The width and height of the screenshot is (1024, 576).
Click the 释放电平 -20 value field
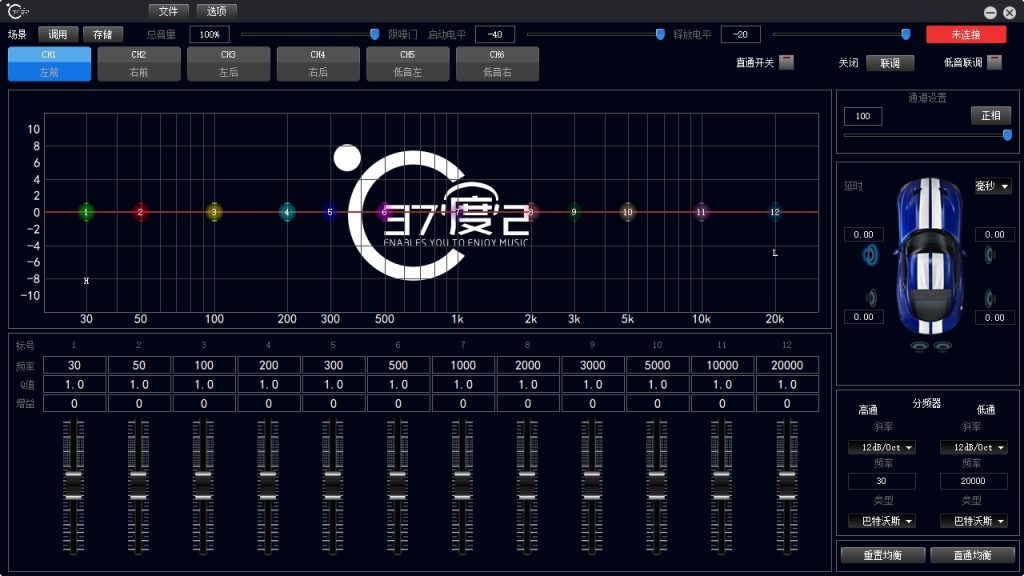[740, 34]
